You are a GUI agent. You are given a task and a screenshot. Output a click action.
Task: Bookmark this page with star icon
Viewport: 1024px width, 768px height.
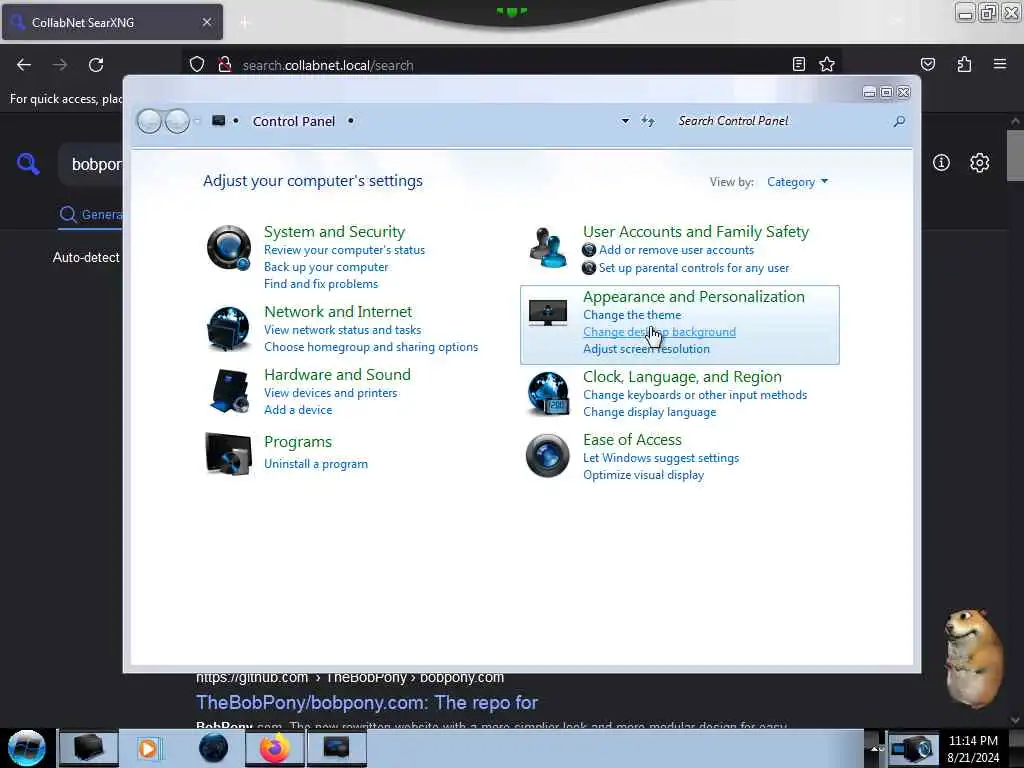pyautogui.click(x=827, y=64)
